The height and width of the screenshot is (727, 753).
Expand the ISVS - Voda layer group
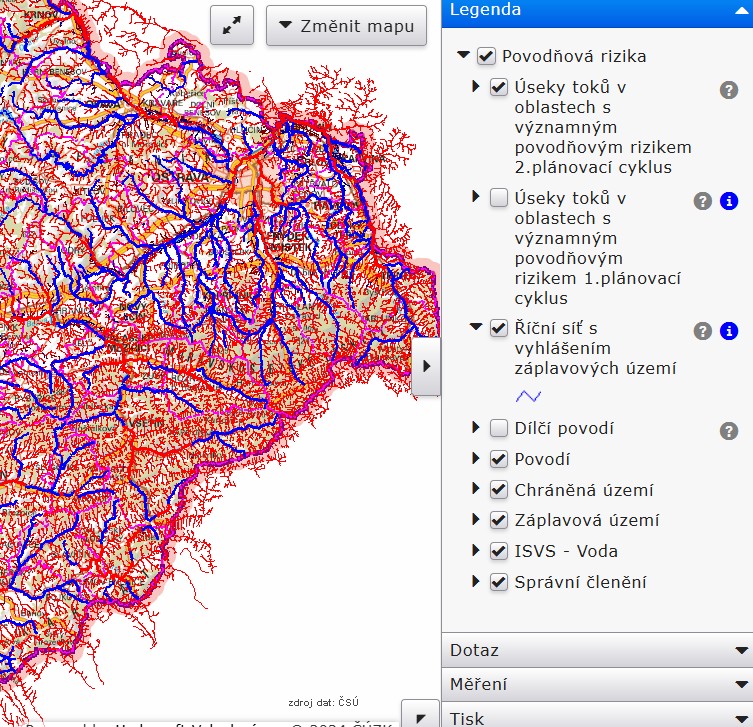(476, 551)
